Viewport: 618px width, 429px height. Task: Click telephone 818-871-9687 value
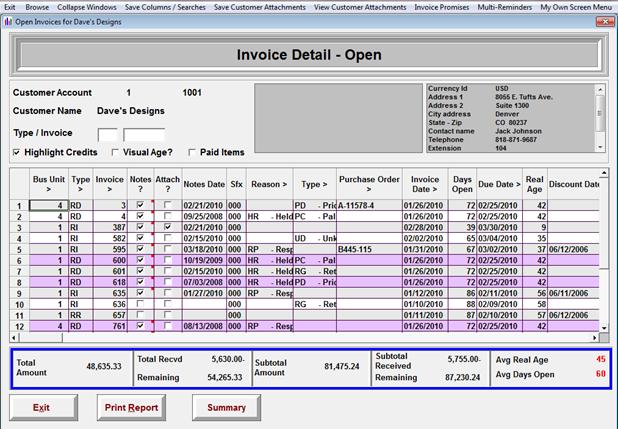(x=516, y=140)
